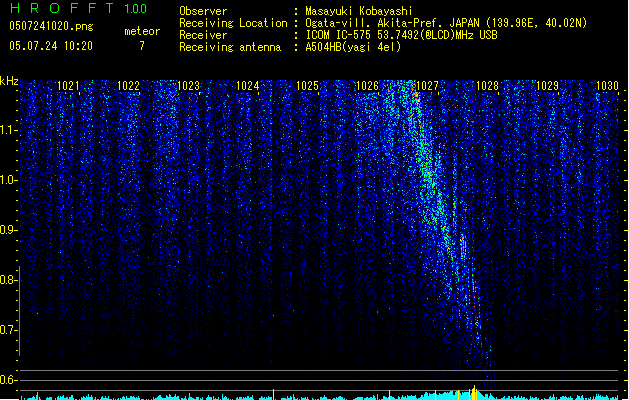Click time marker 1024
This screenshot has width=629, height=400.
point(248,86)
